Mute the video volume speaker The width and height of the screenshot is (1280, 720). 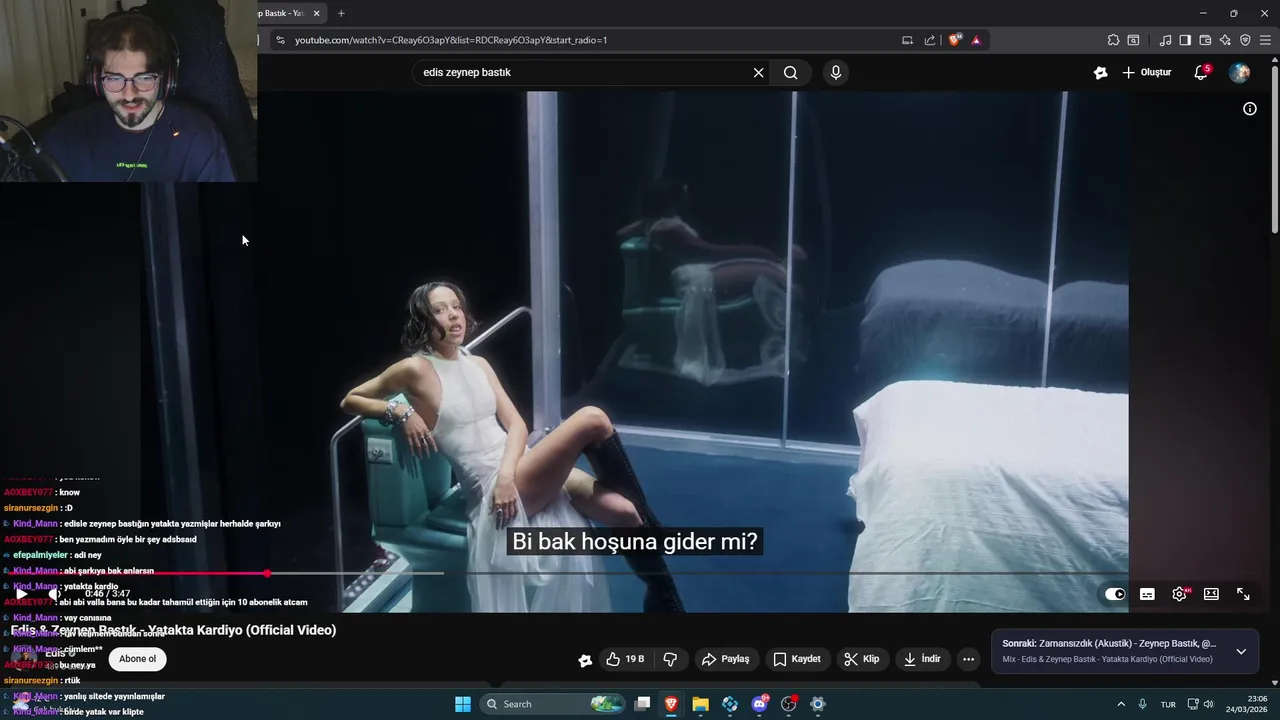pos(54,594)
